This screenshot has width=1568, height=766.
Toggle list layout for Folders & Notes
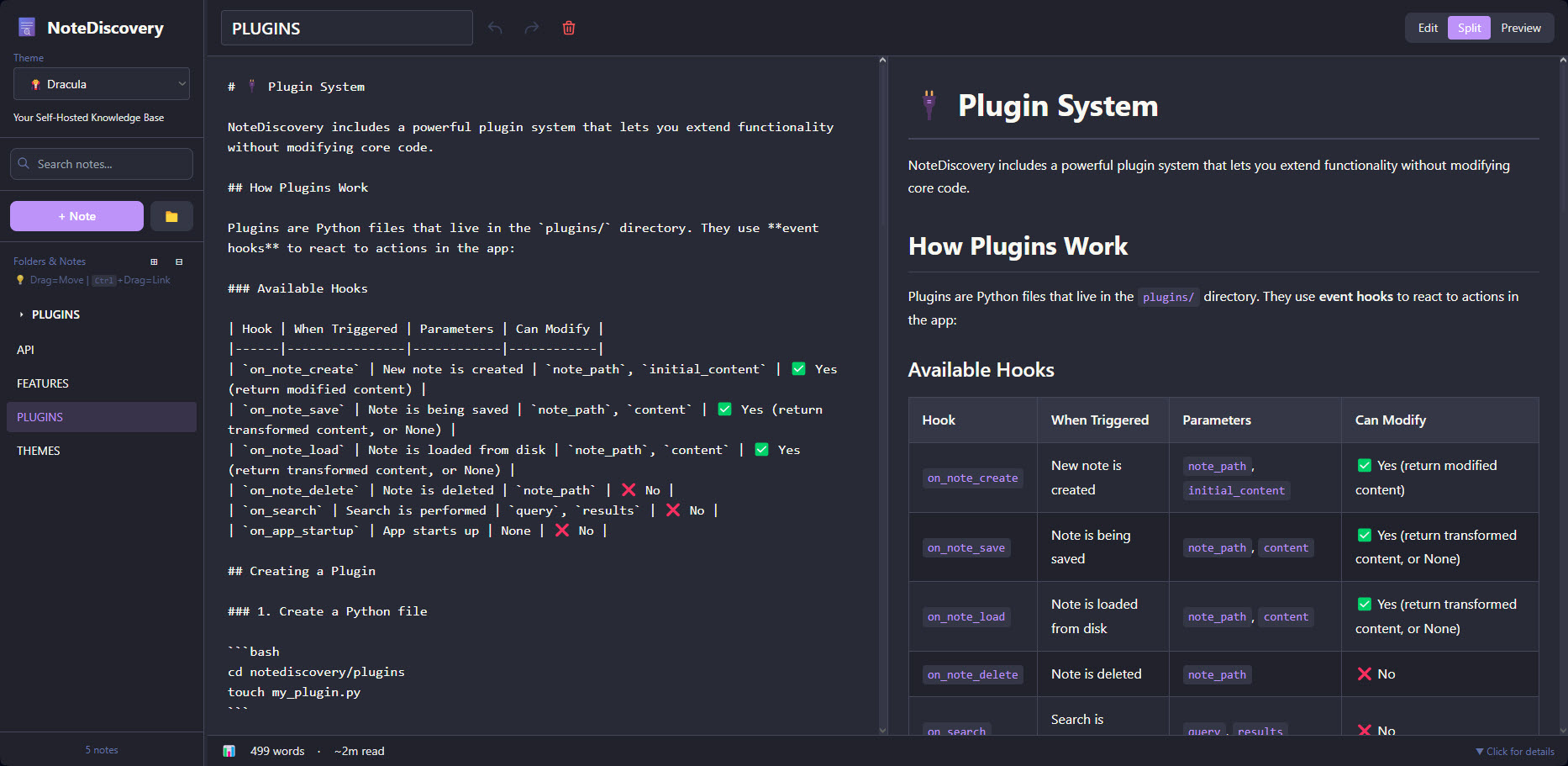(179, 261)
